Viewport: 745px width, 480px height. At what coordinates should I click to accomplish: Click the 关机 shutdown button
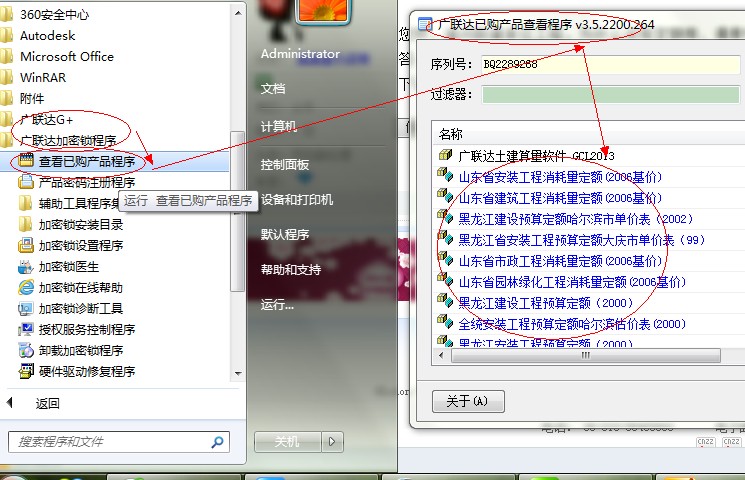tap(288, 442)
